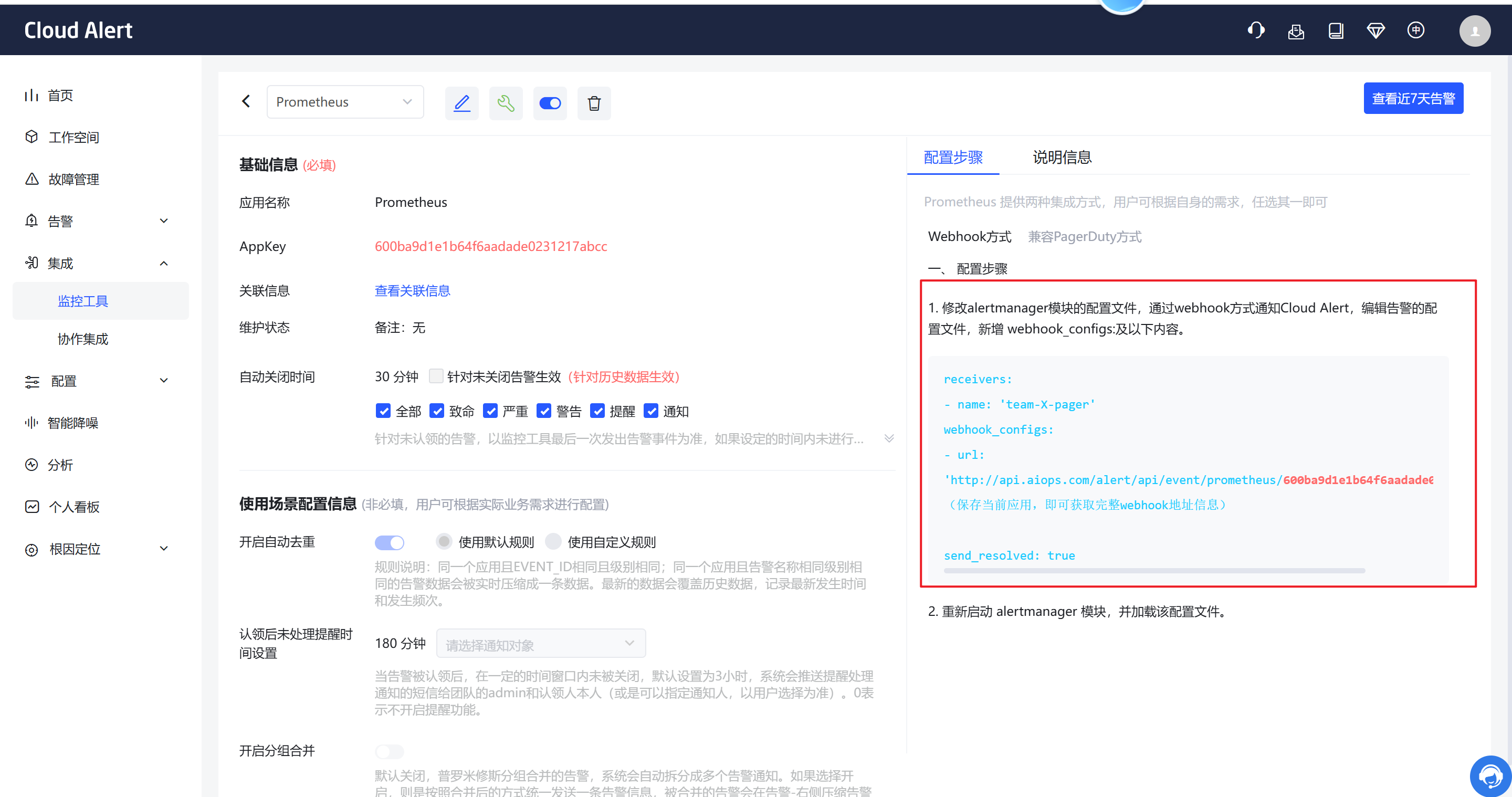Screen dimensions: 1512x797
Task: Click the 根因定位 target icon
Action: pos(31,549)
